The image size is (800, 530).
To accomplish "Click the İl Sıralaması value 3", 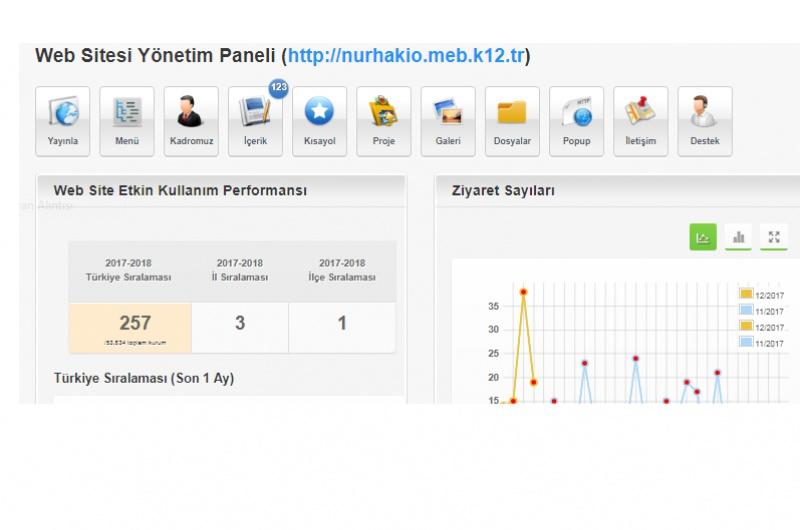I will click(240, 323).
